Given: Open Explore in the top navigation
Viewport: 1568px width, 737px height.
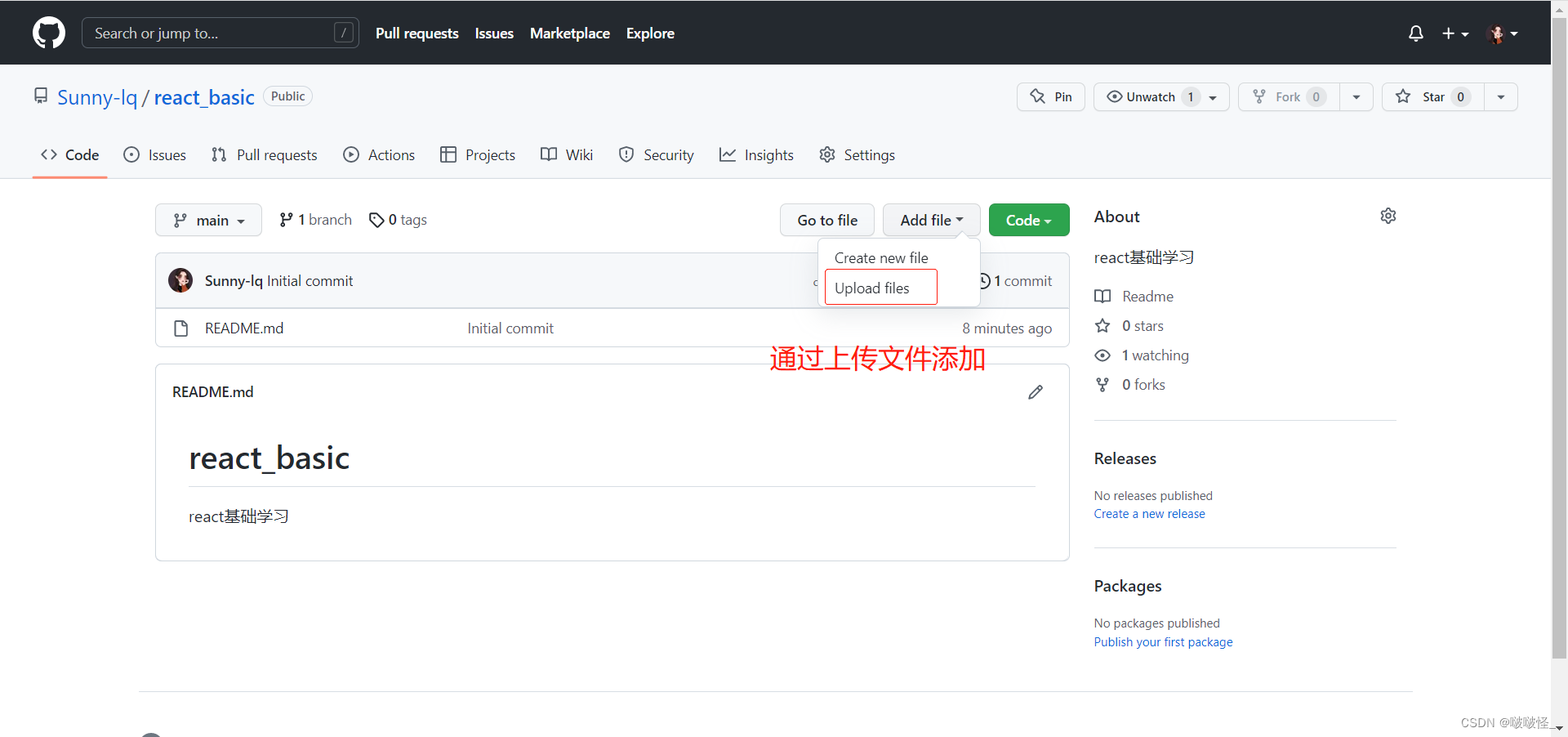Looking at the screenshot, I should (x=650, y=33).
